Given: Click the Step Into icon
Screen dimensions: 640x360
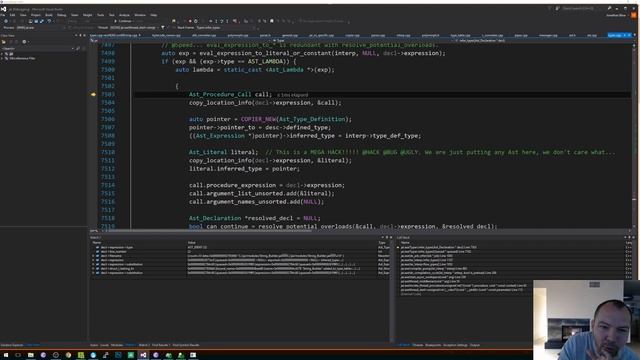Looking at the screenshot, I should pyautogui.click(x=216, y=21).
